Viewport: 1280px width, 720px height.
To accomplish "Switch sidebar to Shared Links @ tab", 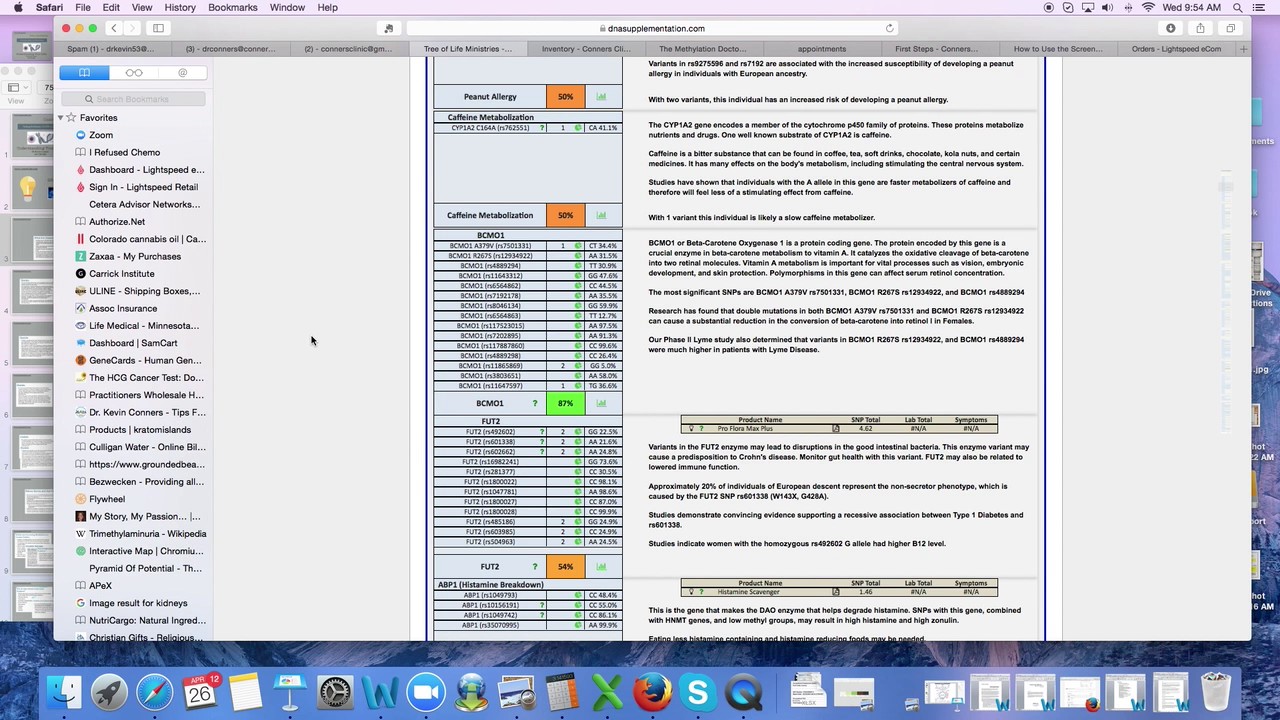I will pyautogui.click(x=182, y=72).
